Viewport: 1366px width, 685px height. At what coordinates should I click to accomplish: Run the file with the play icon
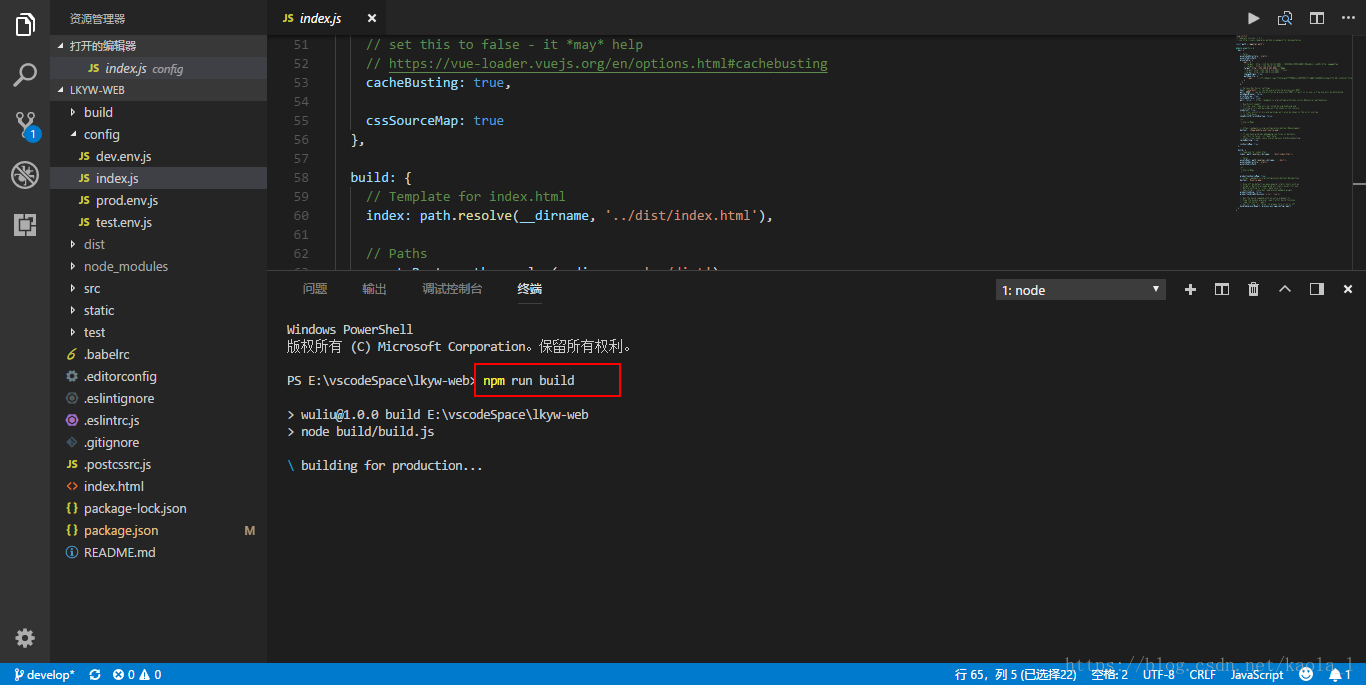click(x=1253, y=18)
